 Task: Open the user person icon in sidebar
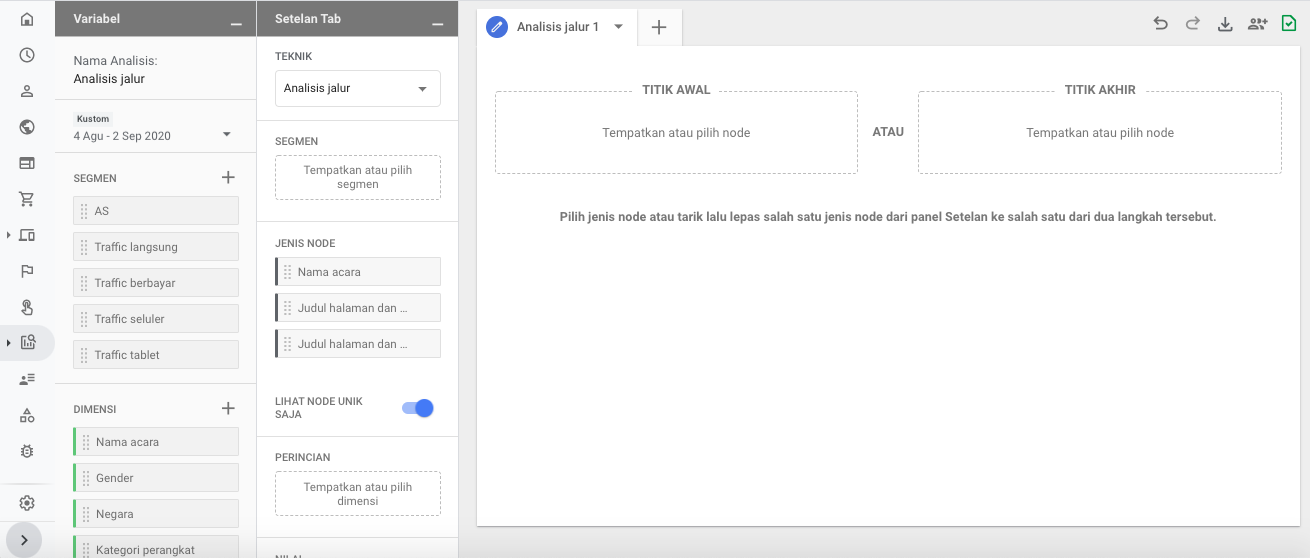tap(27, 91)
